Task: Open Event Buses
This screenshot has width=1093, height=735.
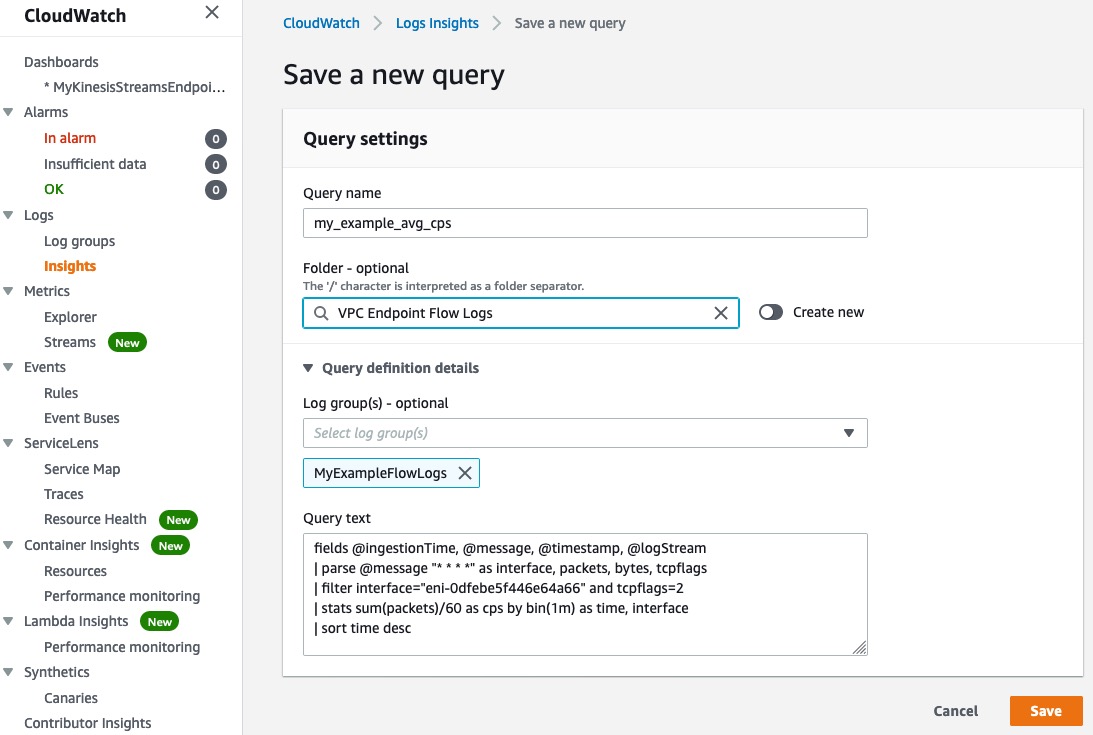Action: (82, 418)
